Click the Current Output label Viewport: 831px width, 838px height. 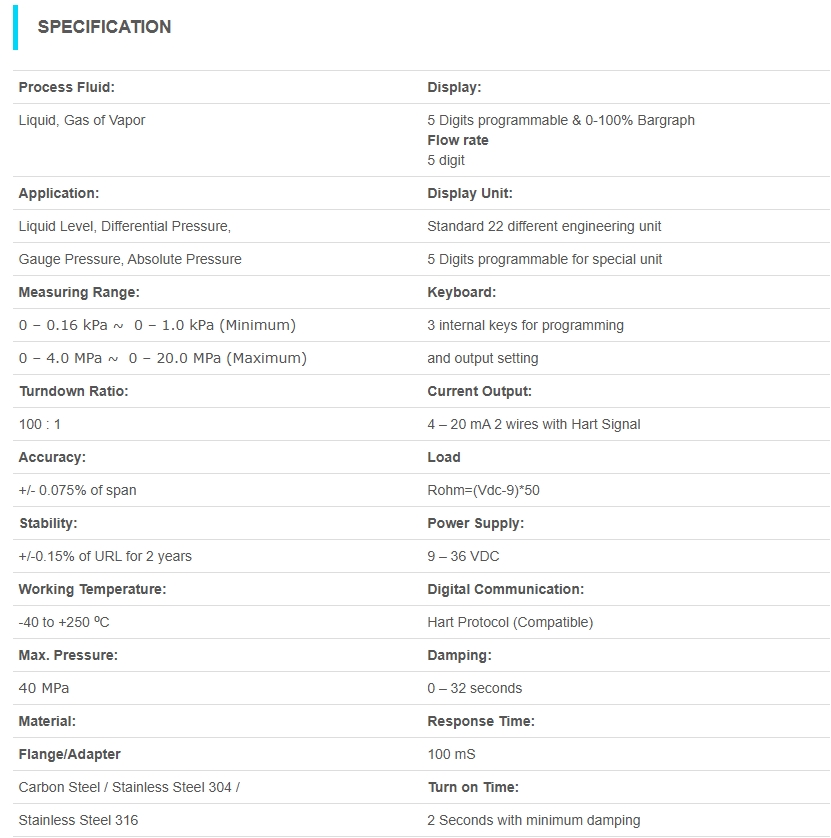coord(479,391)
